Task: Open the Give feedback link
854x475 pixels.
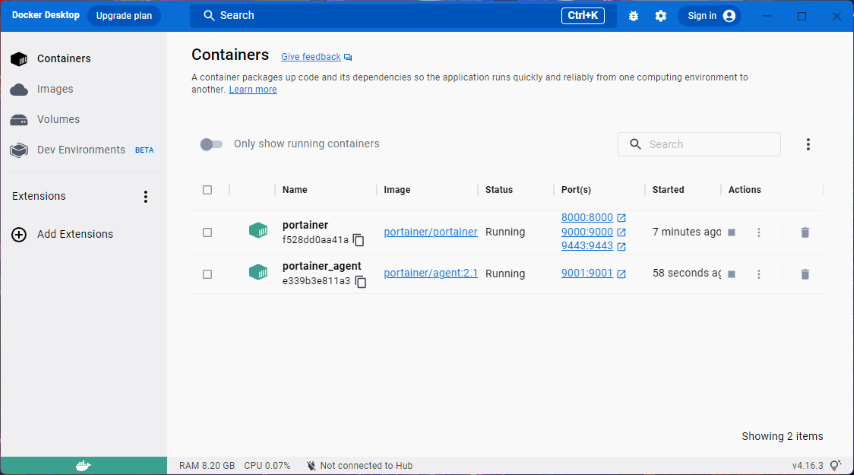Action: click(x=311, y=57)
